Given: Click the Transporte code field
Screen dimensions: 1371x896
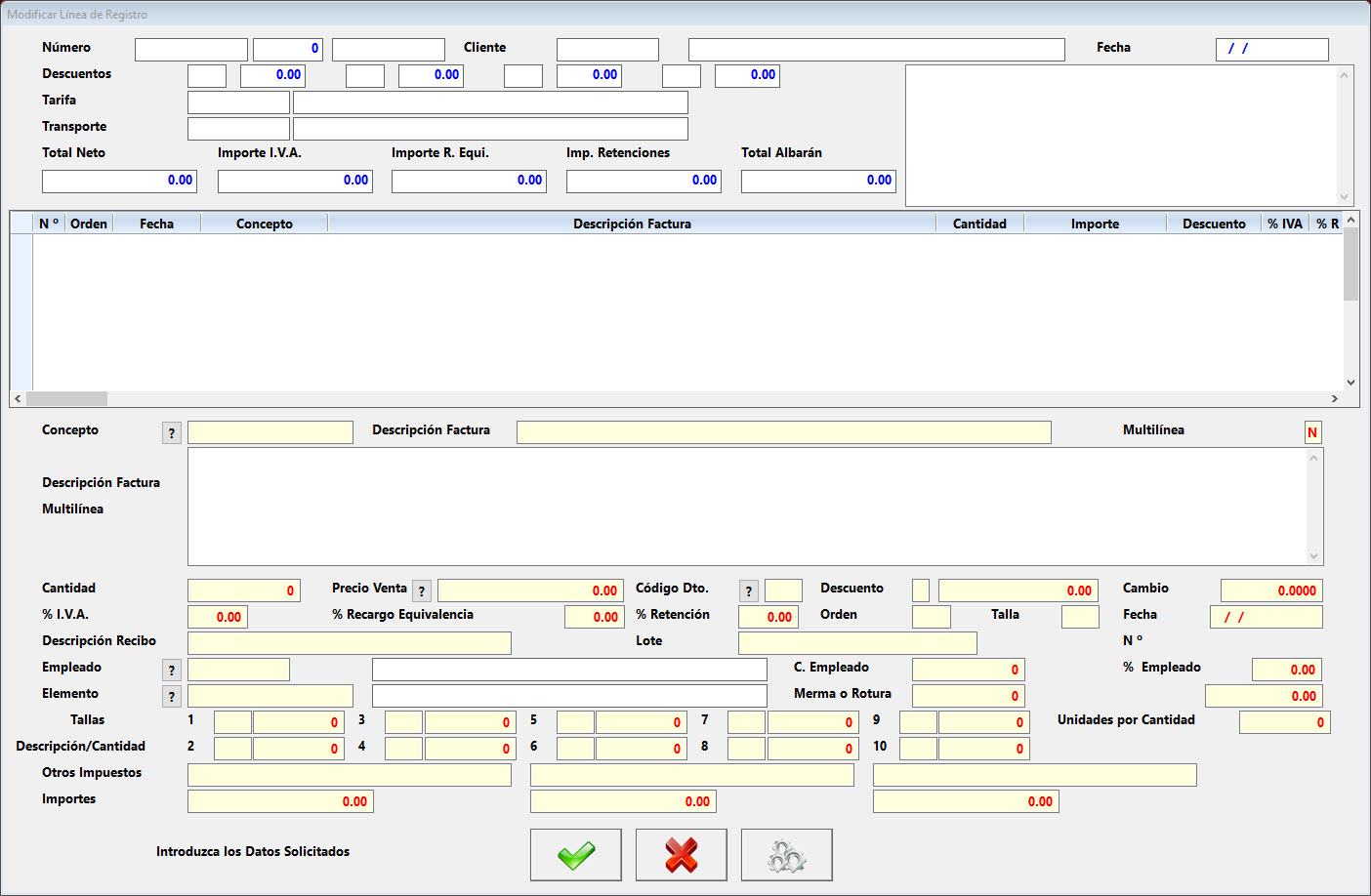Looking at the screenshot, I should coord(238,129).
